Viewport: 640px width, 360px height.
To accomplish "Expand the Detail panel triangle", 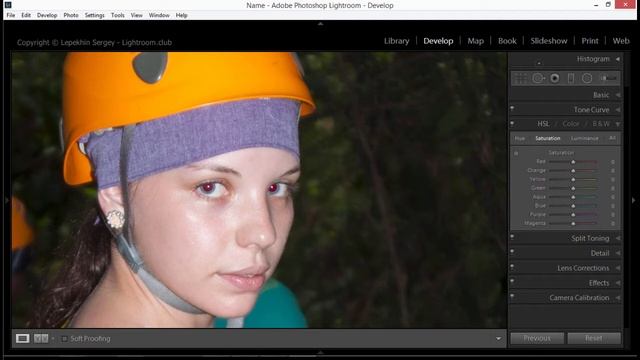I will click(618, 253).
